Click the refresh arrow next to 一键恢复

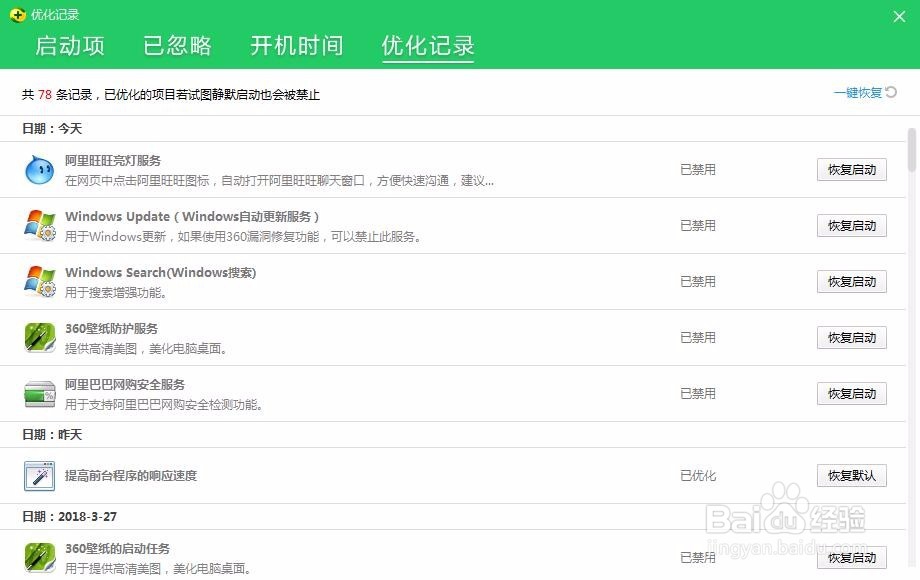891,92
